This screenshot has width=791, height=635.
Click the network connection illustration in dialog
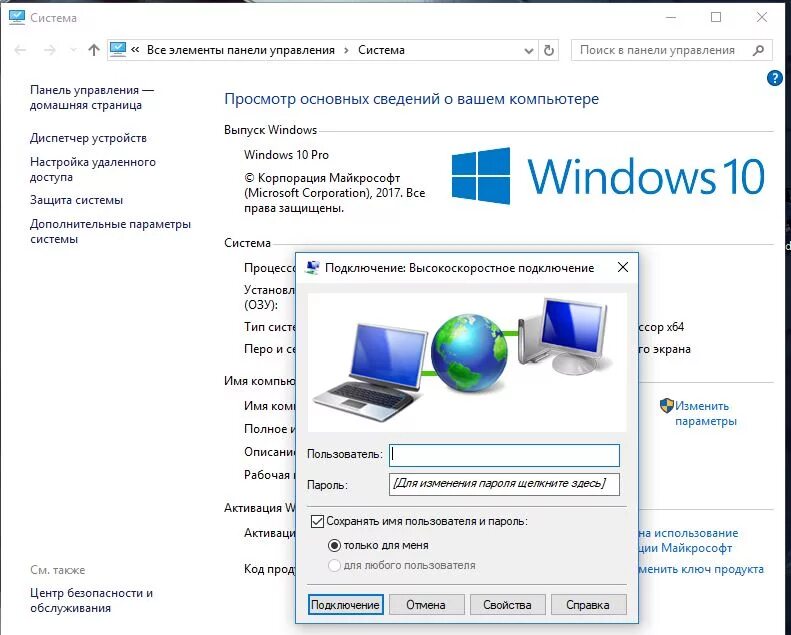(x=467, y=362)
